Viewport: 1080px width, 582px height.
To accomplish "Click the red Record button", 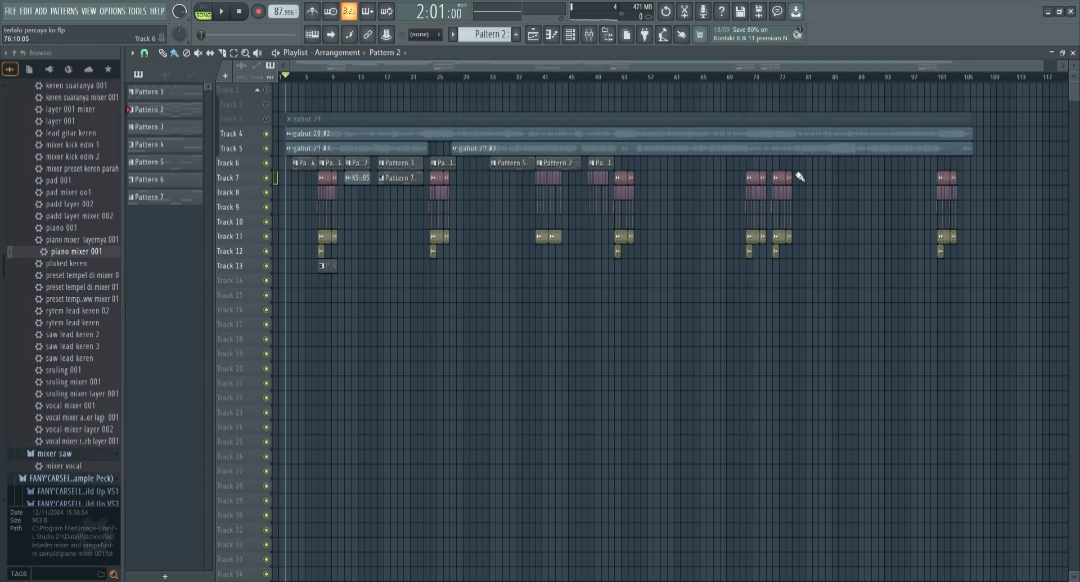I will [258, 11].
